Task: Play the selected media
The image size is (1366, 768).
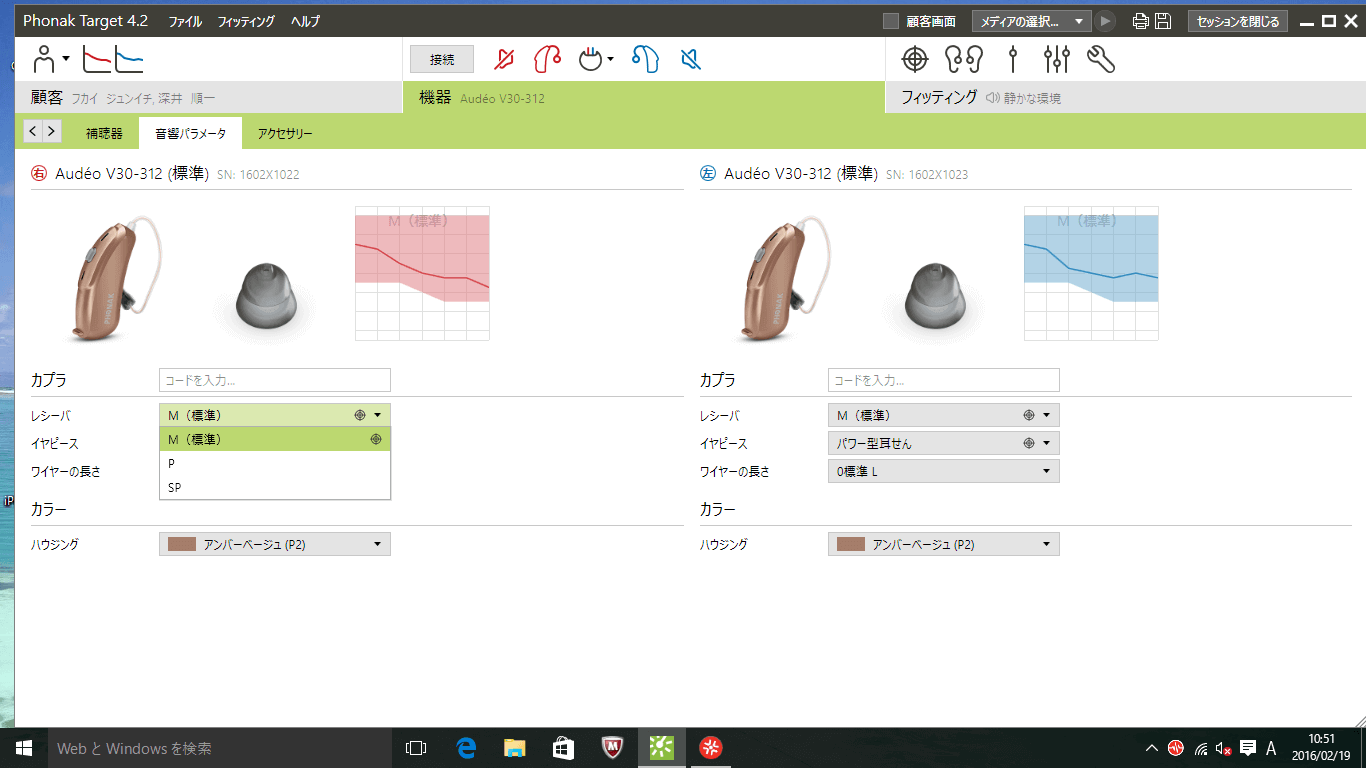Action: 1105,21
